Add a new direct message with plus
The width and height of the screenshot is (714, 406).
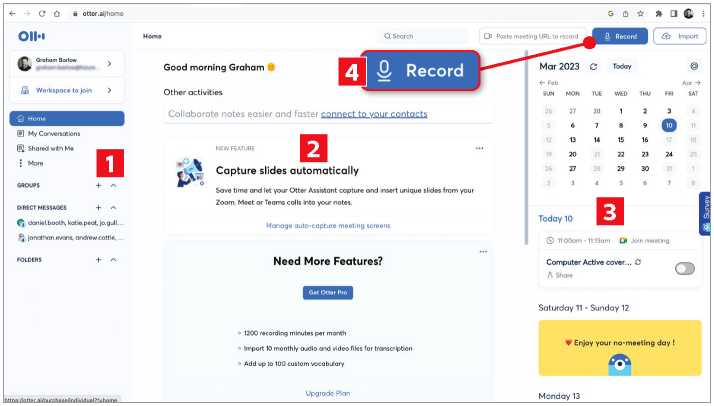(x=98, y=208)
